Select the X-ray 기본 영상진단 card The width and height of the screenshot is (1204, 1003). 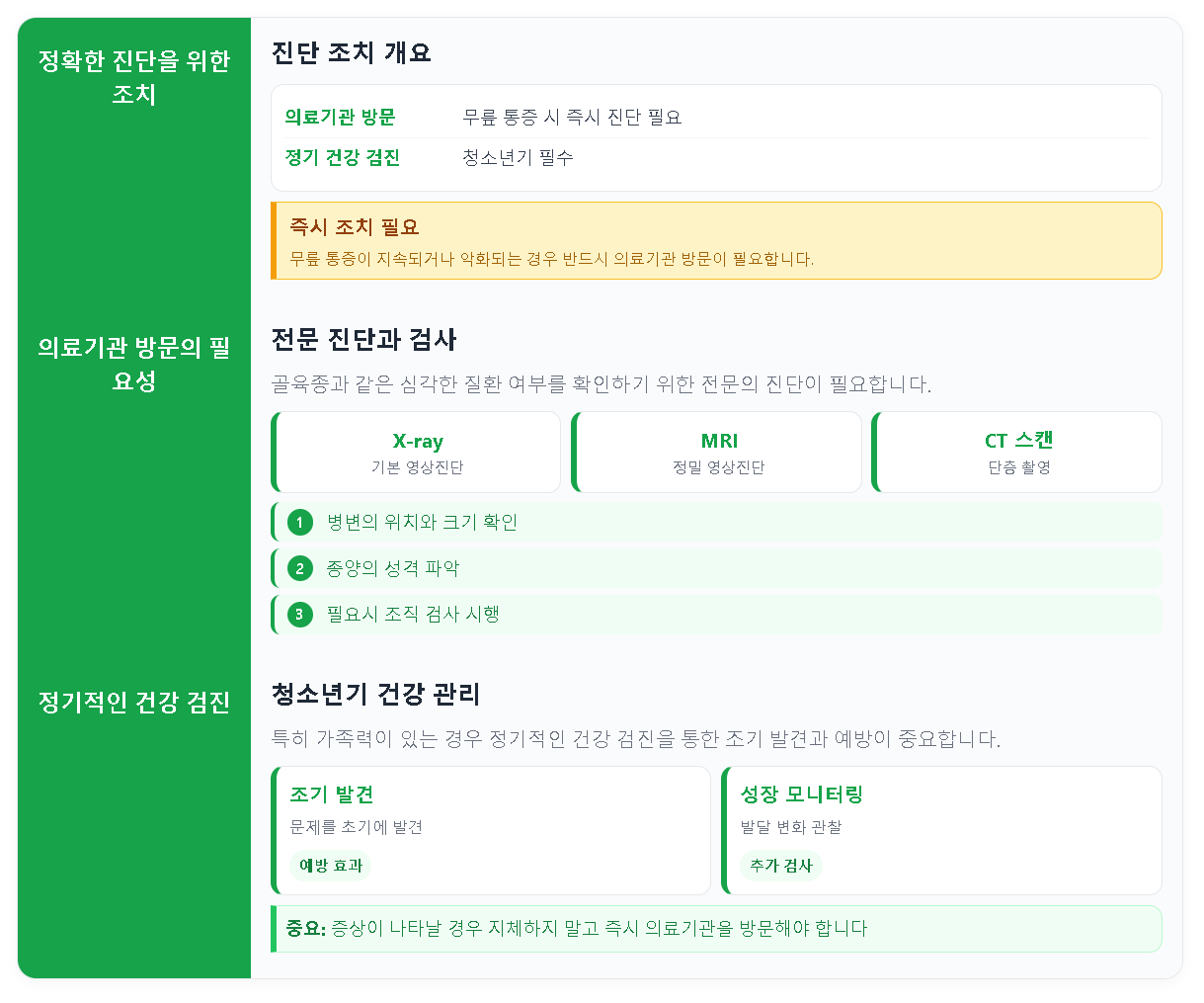[x=416, y=452]
